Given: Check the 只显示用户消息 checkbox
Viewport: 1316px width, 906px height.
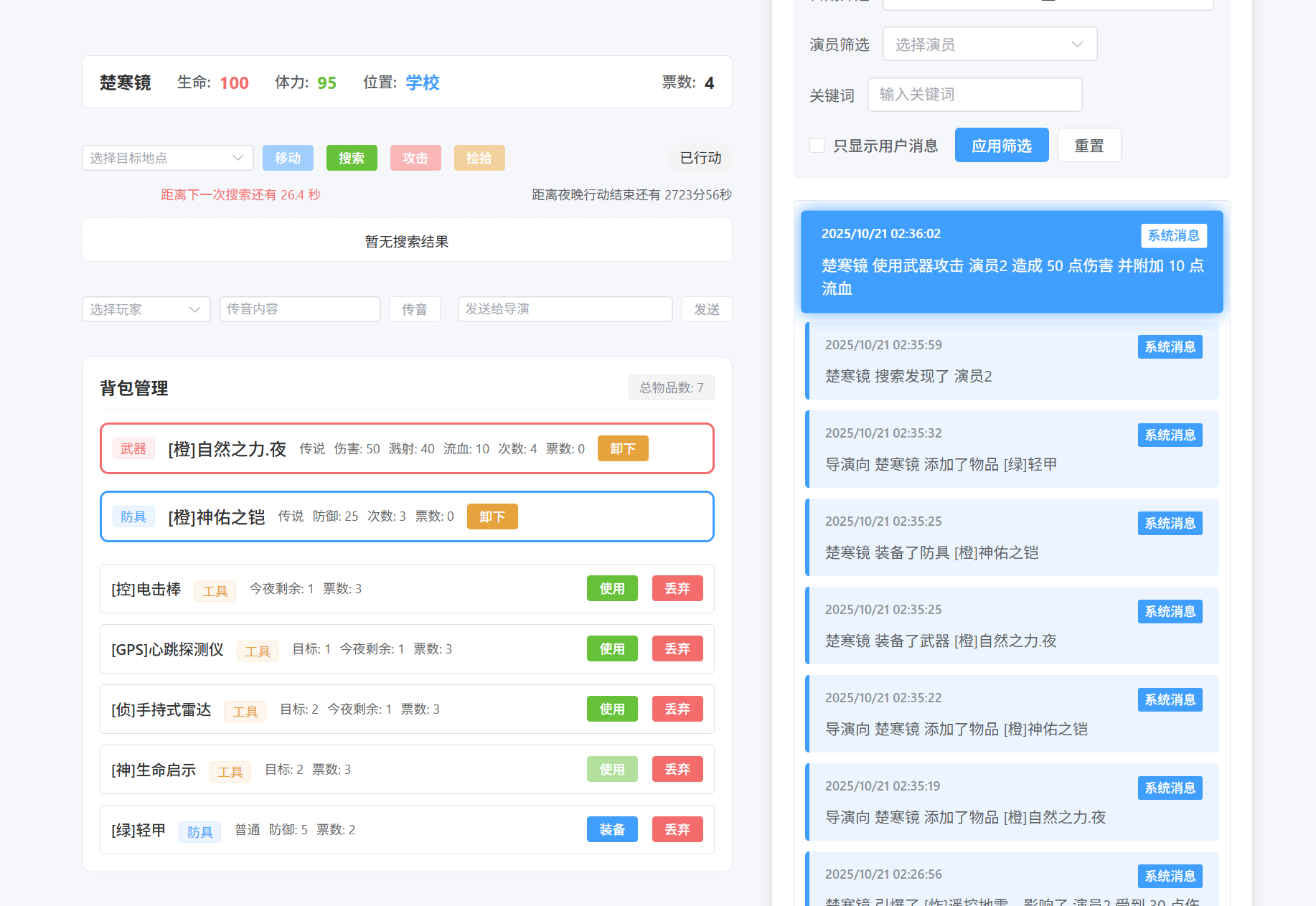Looking at the screenshot, I should (x=817, y=146).
